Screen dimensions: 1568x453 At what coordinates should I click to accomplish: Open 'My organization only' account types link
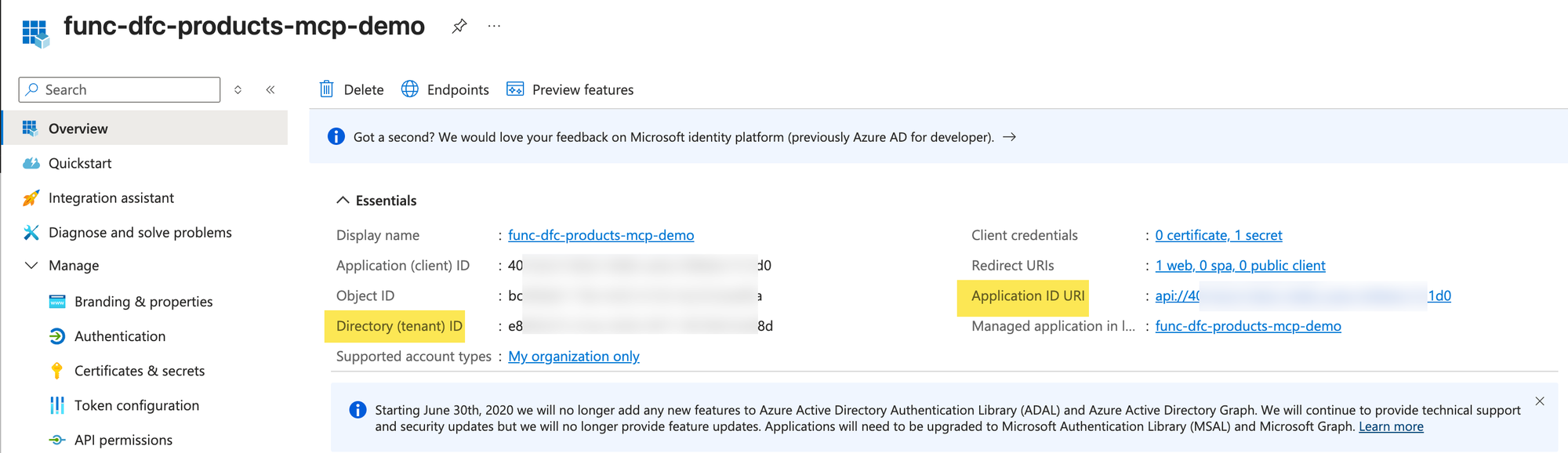pos(573,357)
